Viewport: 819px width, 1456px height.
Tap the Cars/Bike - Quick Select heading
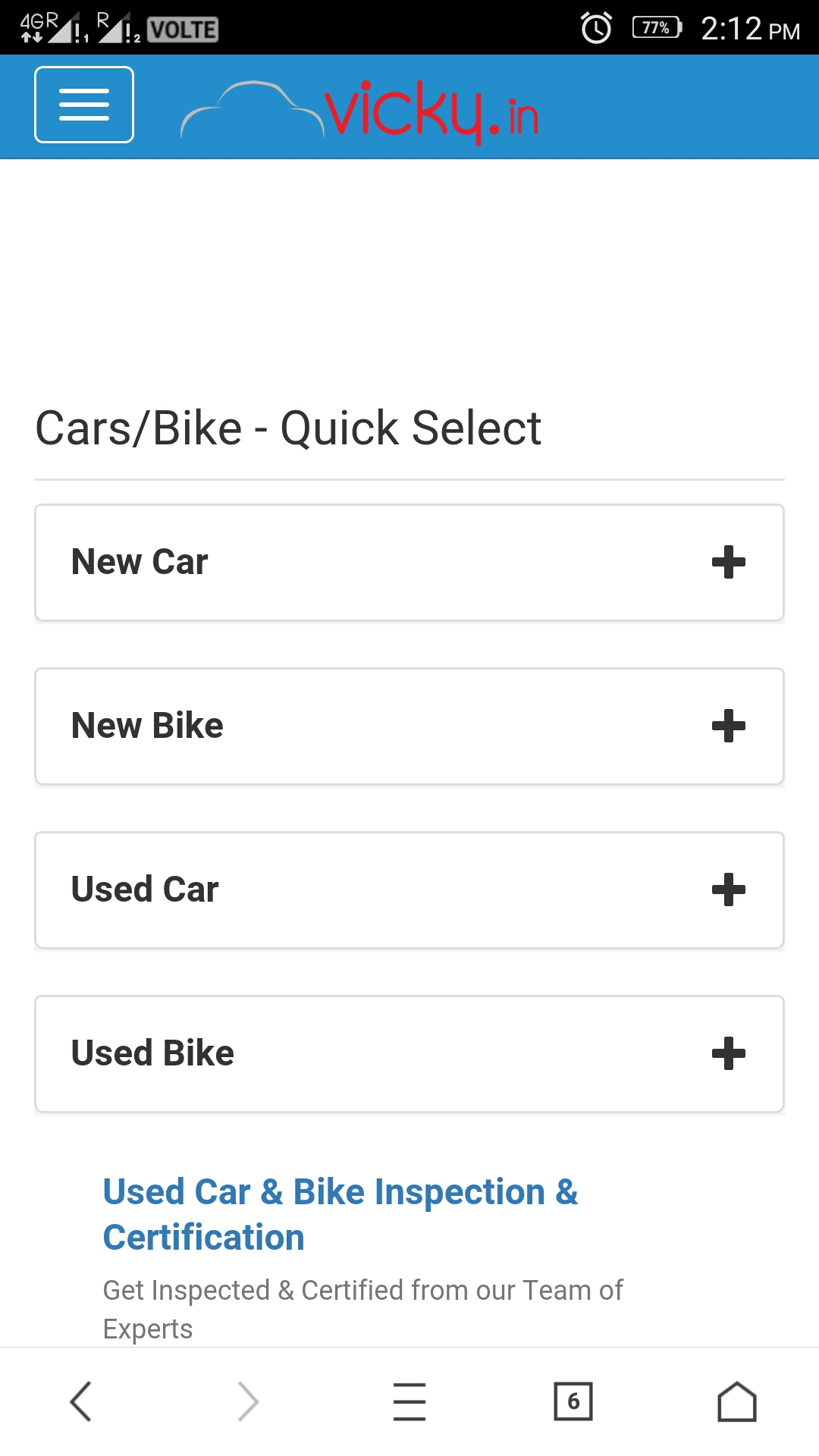(288, 428)
